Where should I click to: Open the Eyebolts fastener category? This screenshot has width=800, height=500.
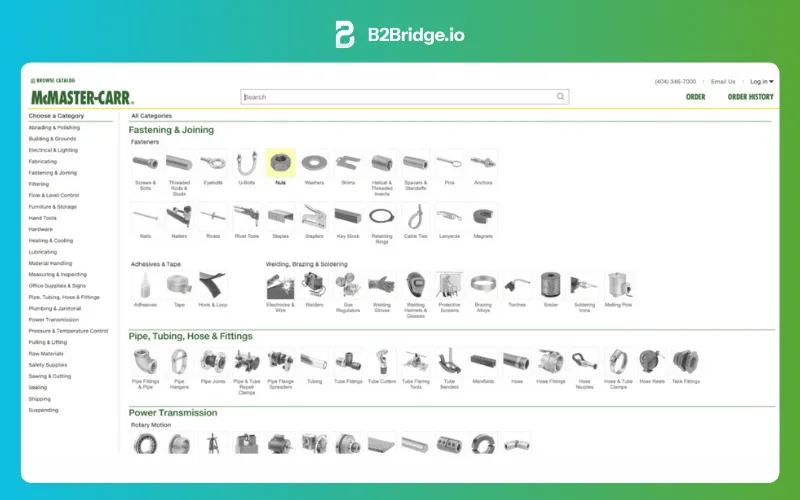coord(213,163)
